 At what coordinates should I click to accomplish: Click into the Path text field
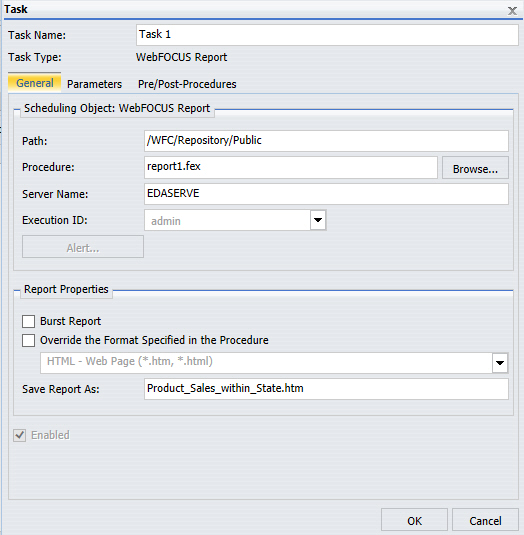point(326,141)
